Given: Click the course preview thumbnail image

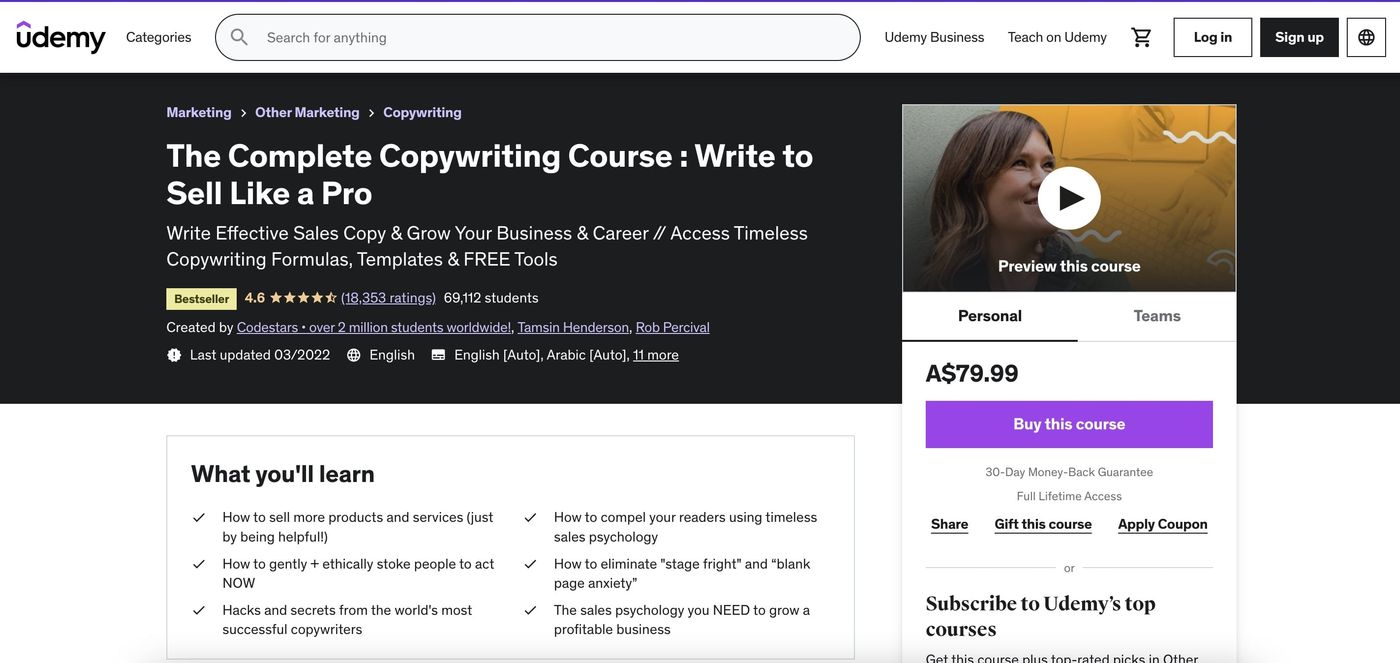Looking at the screenshot, I should pos(1069,198).
